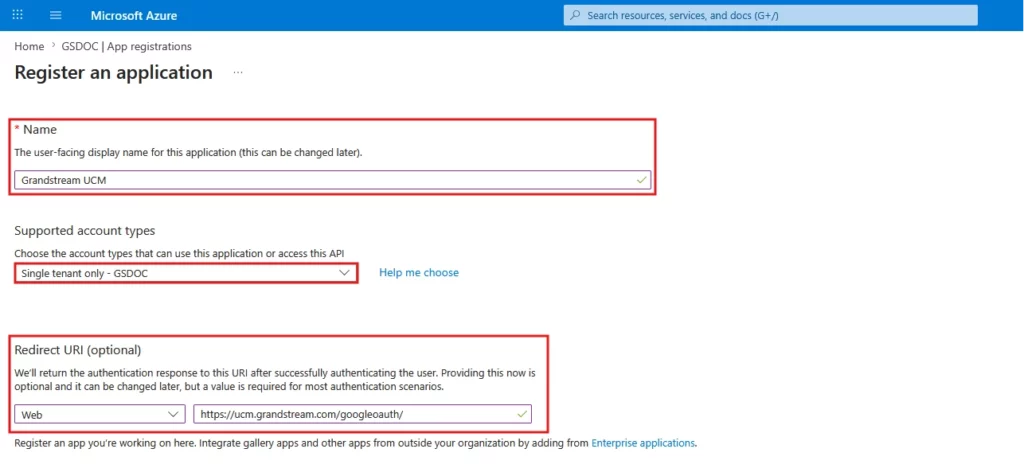Click the Supported account types label

pyautogui.click(x=85, y=230)
